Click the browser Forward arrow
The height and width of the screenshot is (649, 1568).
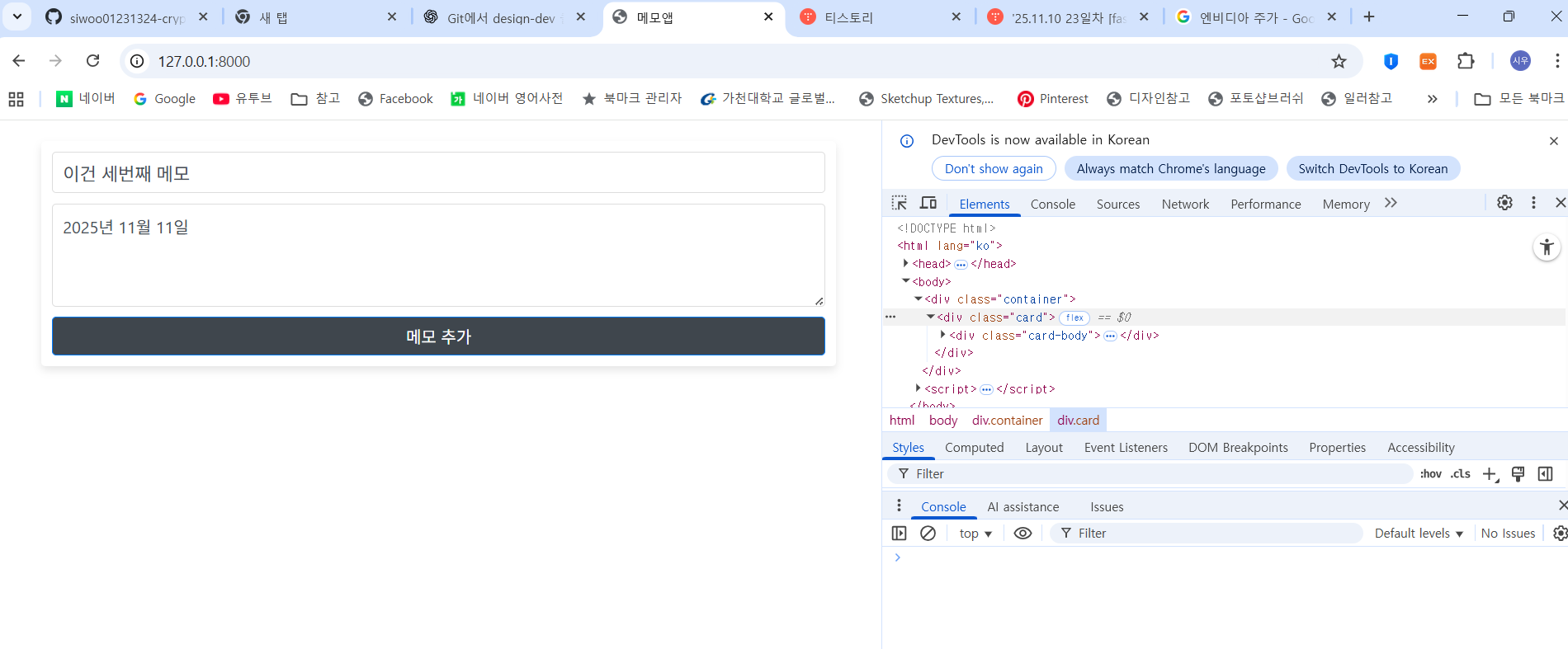tap(55, 61)
